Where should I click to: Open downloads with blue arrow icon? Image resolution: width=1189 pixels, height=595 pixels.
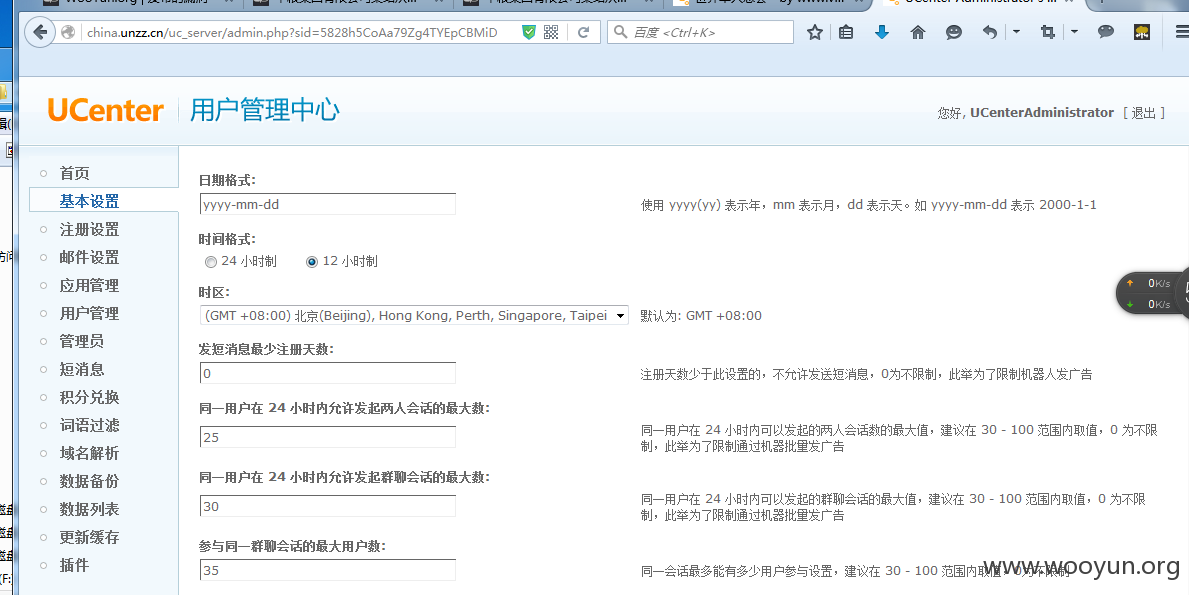tap(881, 32)
